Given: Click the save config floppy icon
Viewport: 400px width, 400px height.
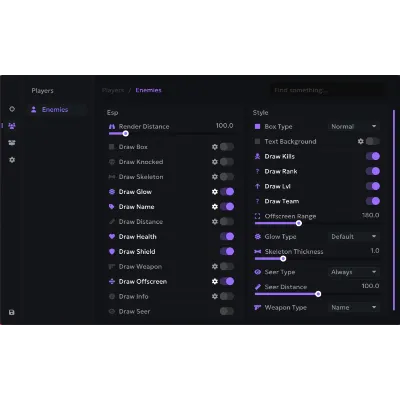Looking at the screenshot, I should coord(12,312).
